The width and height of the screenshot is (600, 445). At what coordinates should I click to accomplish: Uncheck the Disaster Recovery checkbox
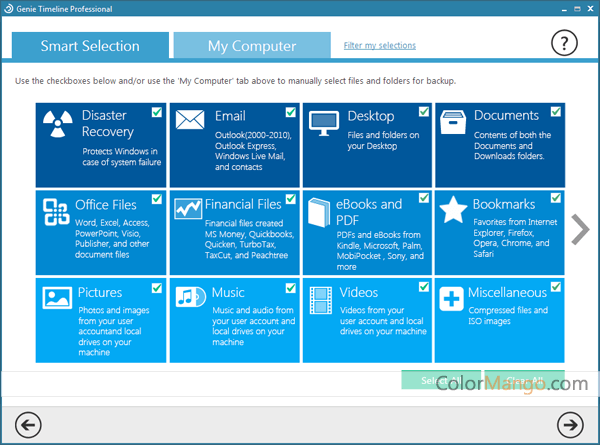point(157,112)
